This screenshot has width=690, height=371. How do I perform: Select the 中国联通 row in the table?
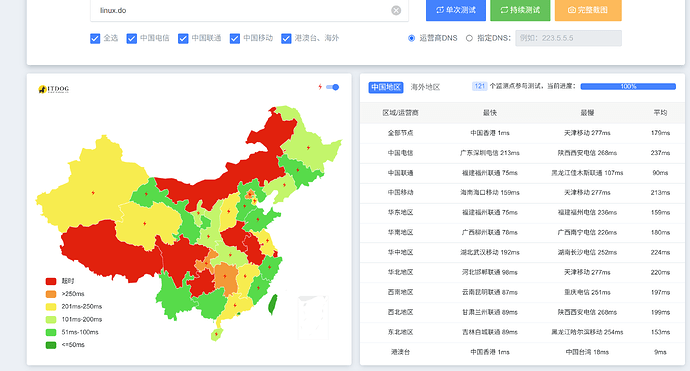522,173
